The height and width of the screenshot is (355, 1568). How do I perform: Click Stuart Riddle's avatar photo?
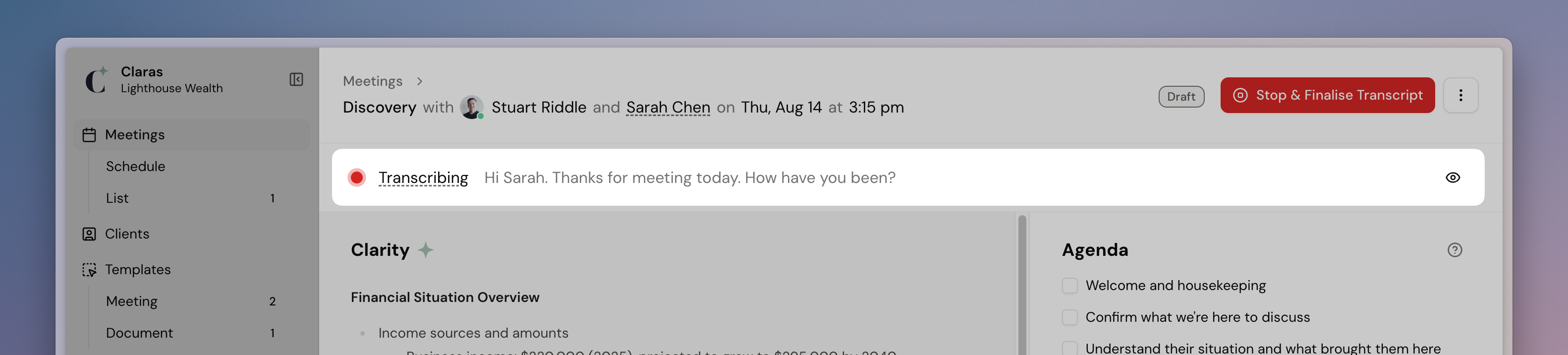point(472,107)
